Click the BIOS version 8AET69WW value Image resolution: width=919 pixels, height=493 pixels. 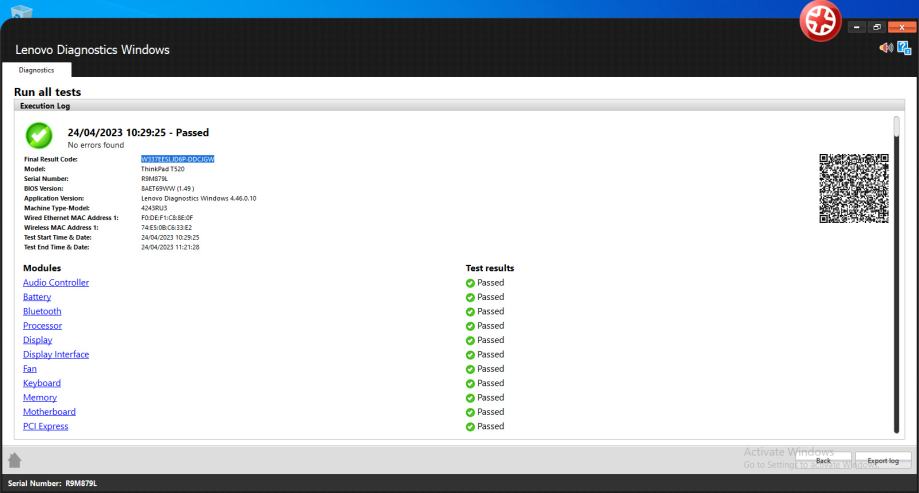[168, 189]
